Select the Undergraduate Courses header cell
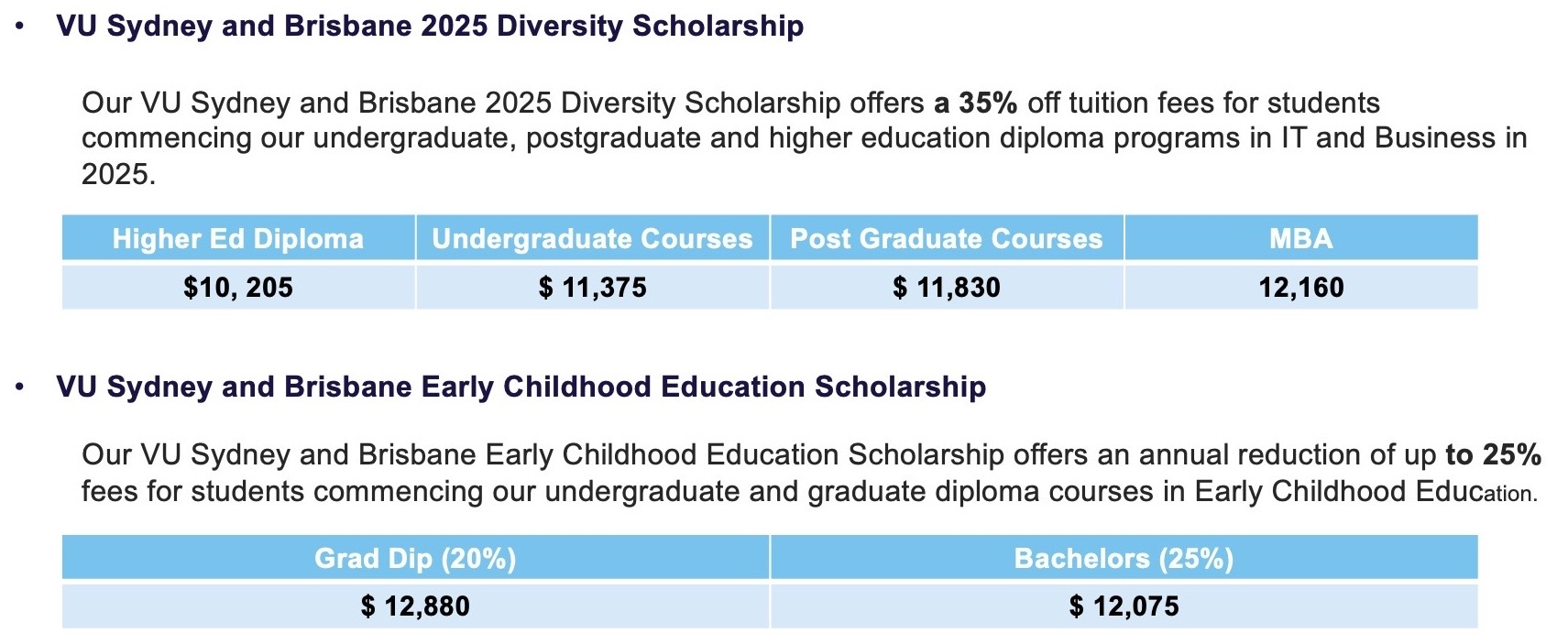The width and height of the screenshot is (1568, 644). 592,239
